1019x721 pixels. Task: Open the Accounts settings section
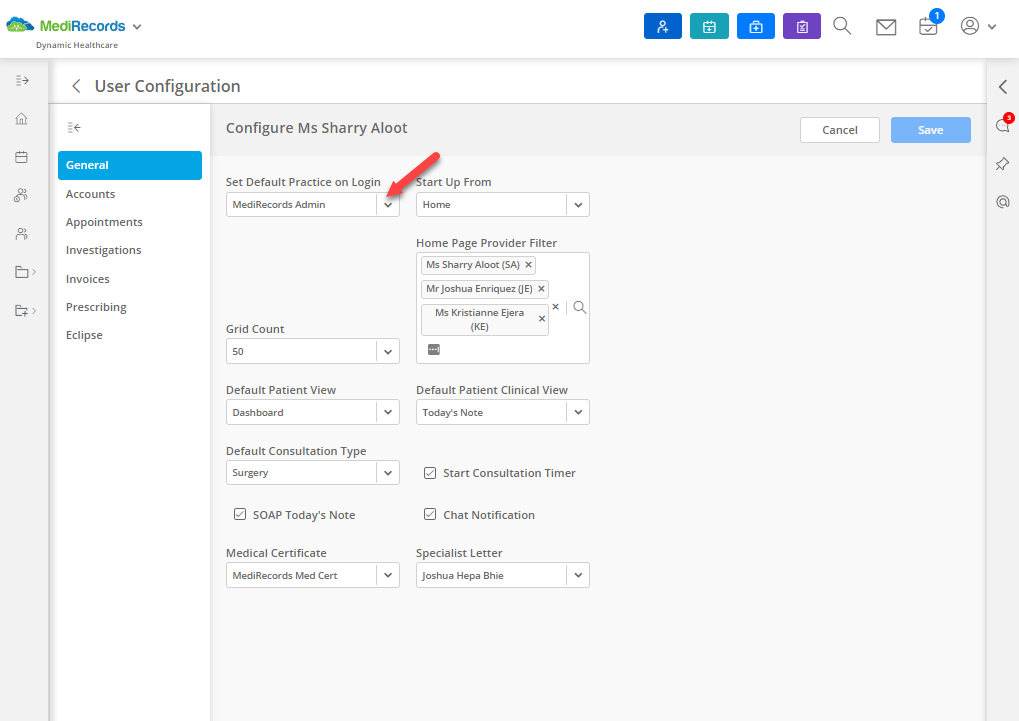click(x=90, y=194)
